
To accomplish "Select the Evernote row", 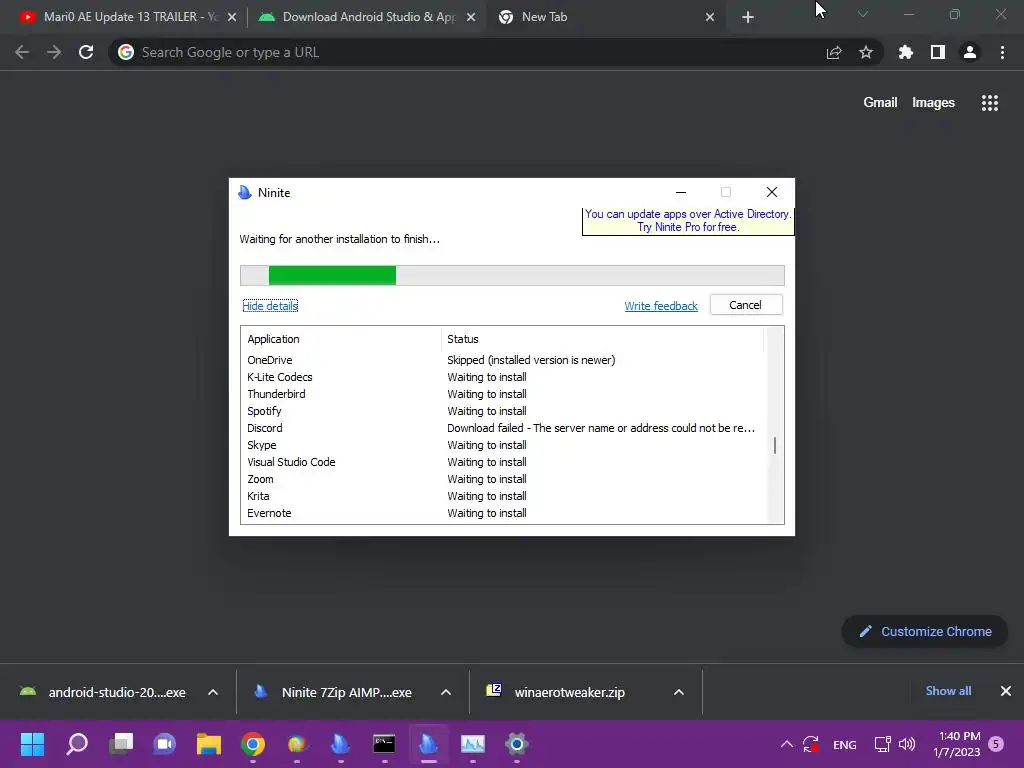I will point(503,513).
